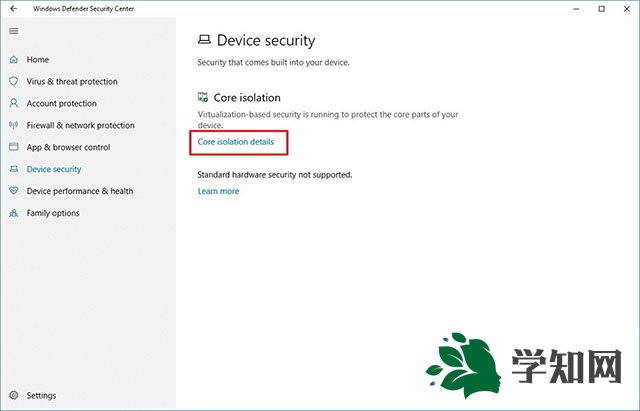Image resolution: width=640 pixels, height=411 pixels.
Task: Maximize the Windows Defender window
Action: [601, 9]
